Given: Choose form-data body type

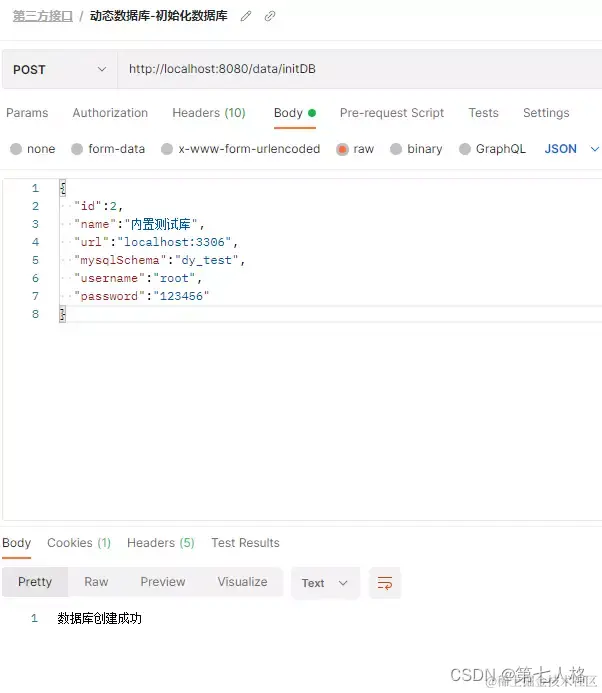Looking at the screenshot, I should (108, 149).
